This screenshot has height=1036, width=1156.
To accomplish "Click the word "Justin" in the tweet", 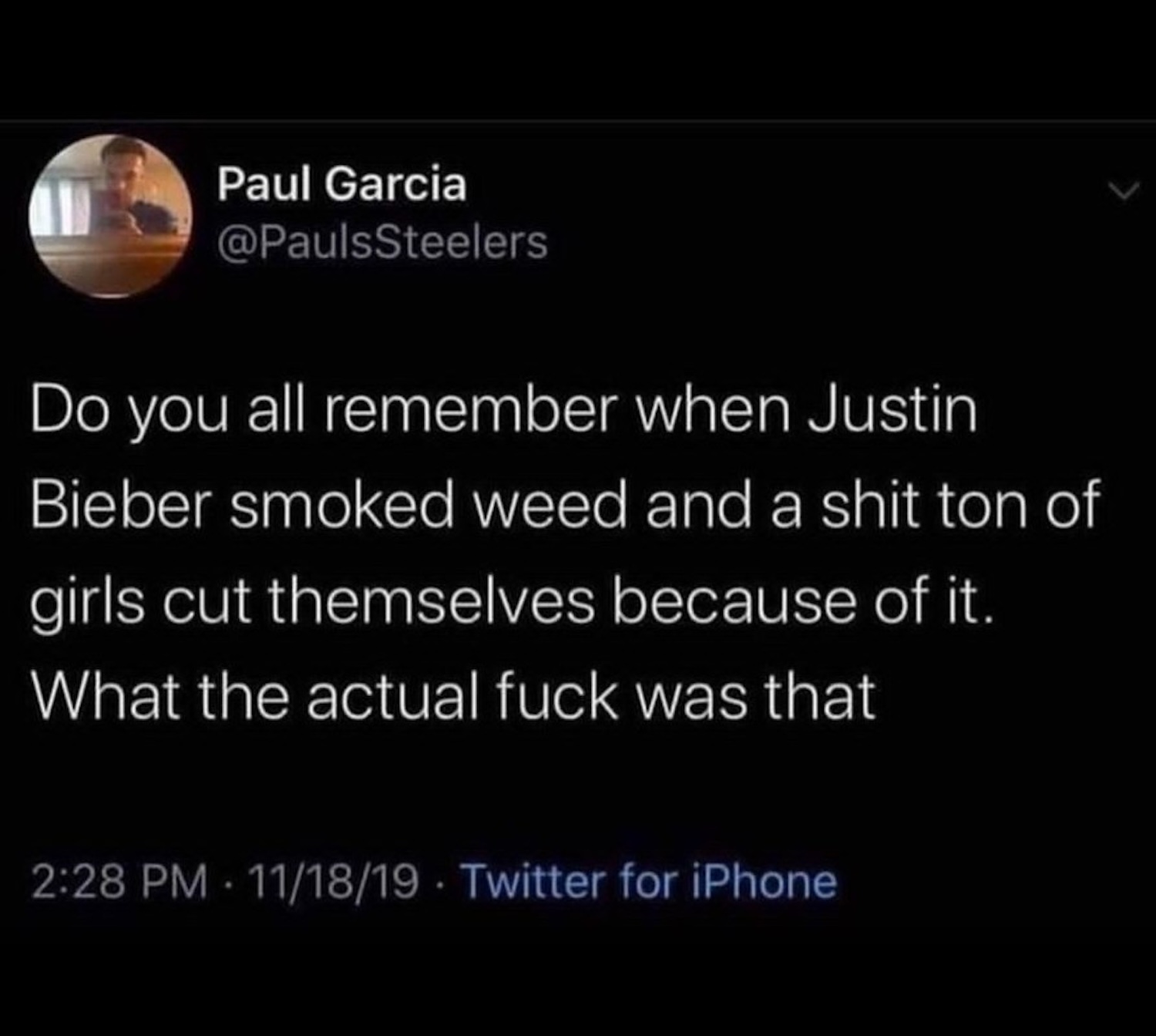I will pyautogui.click(x=892, y=411).
